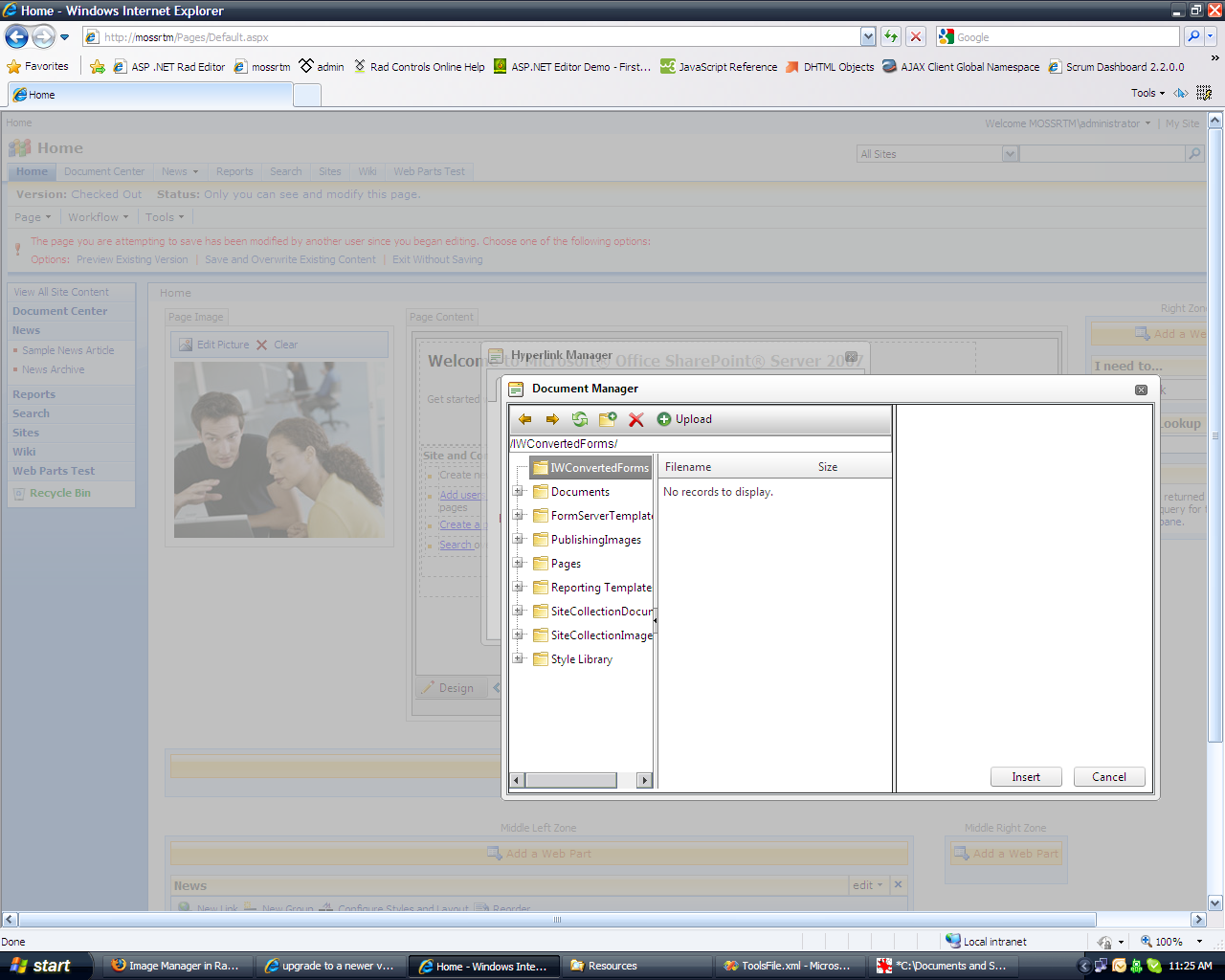Viewport: 1225px width, 980px height.
Task: Open the Page menu on editing toolbar
Action: point(33,217)
